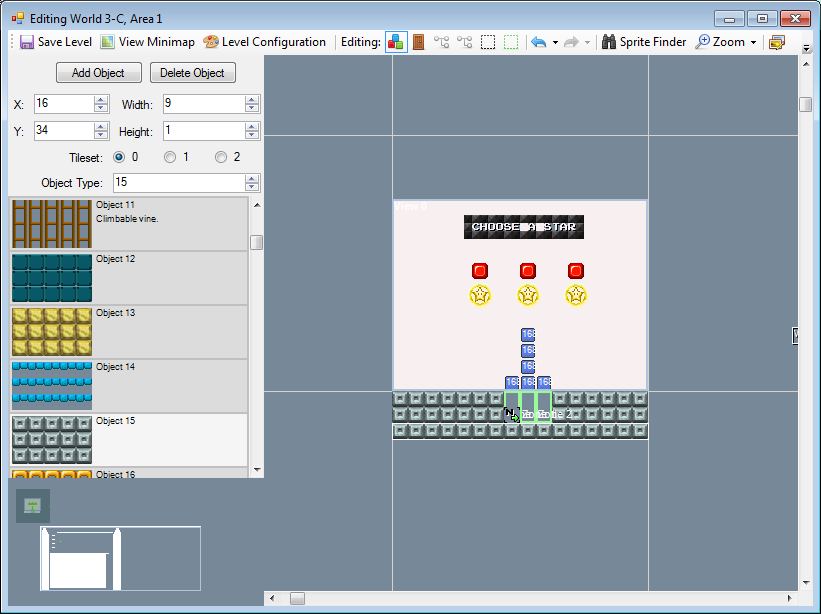Select the rightmost red block sprite
Screen dimensions: 821x614
point(576,271)
